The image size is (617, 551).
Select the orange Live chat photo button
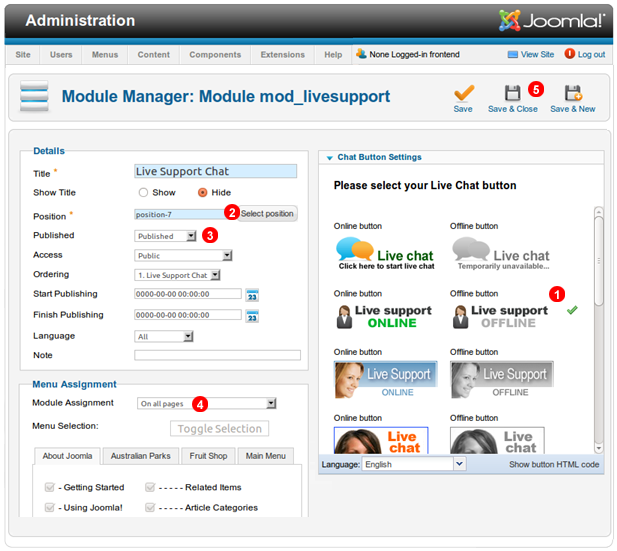pos(381,440)
